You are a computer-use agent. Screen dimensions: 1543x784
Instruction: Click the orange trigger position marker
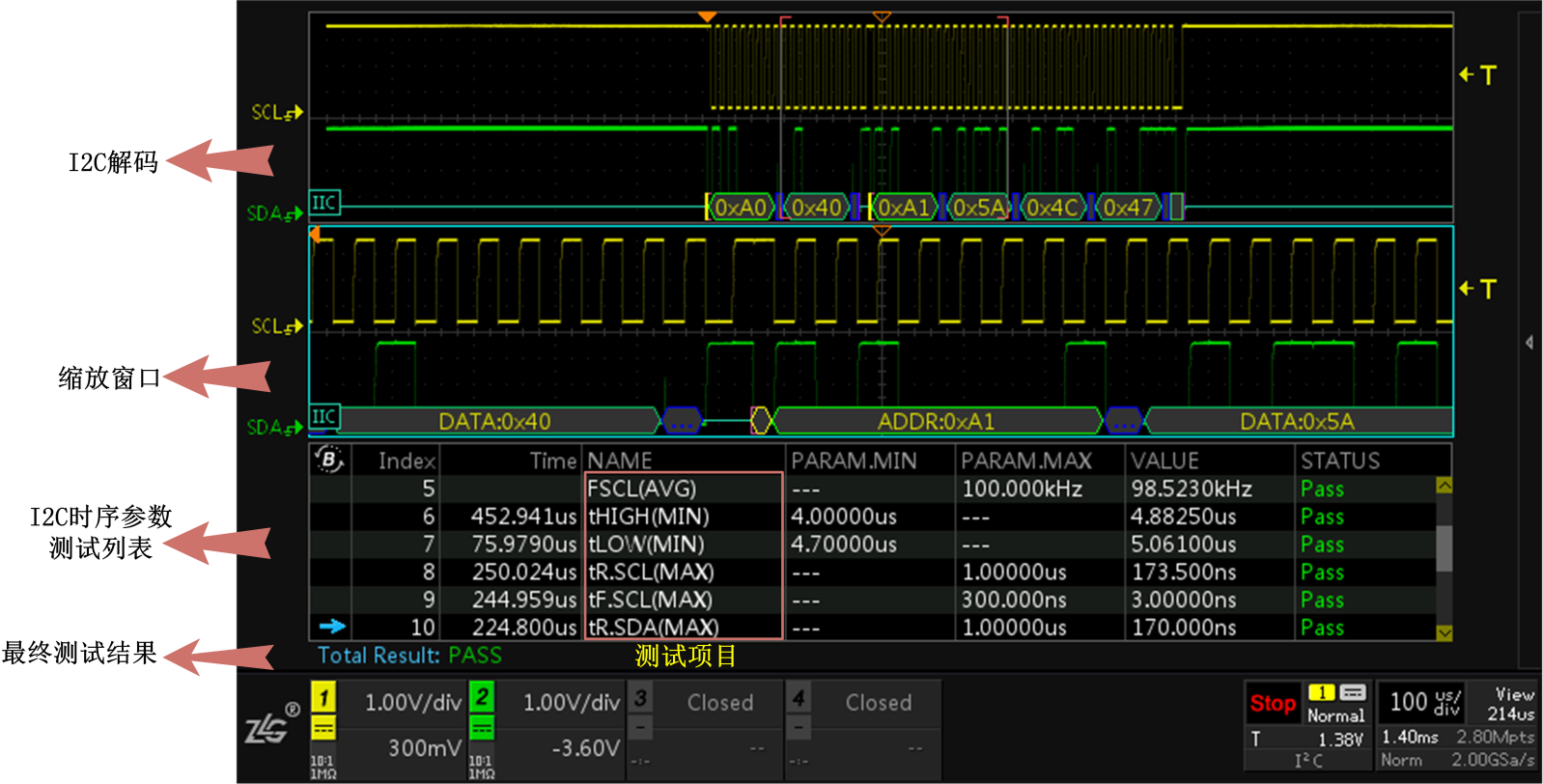[x=707, y=16]
